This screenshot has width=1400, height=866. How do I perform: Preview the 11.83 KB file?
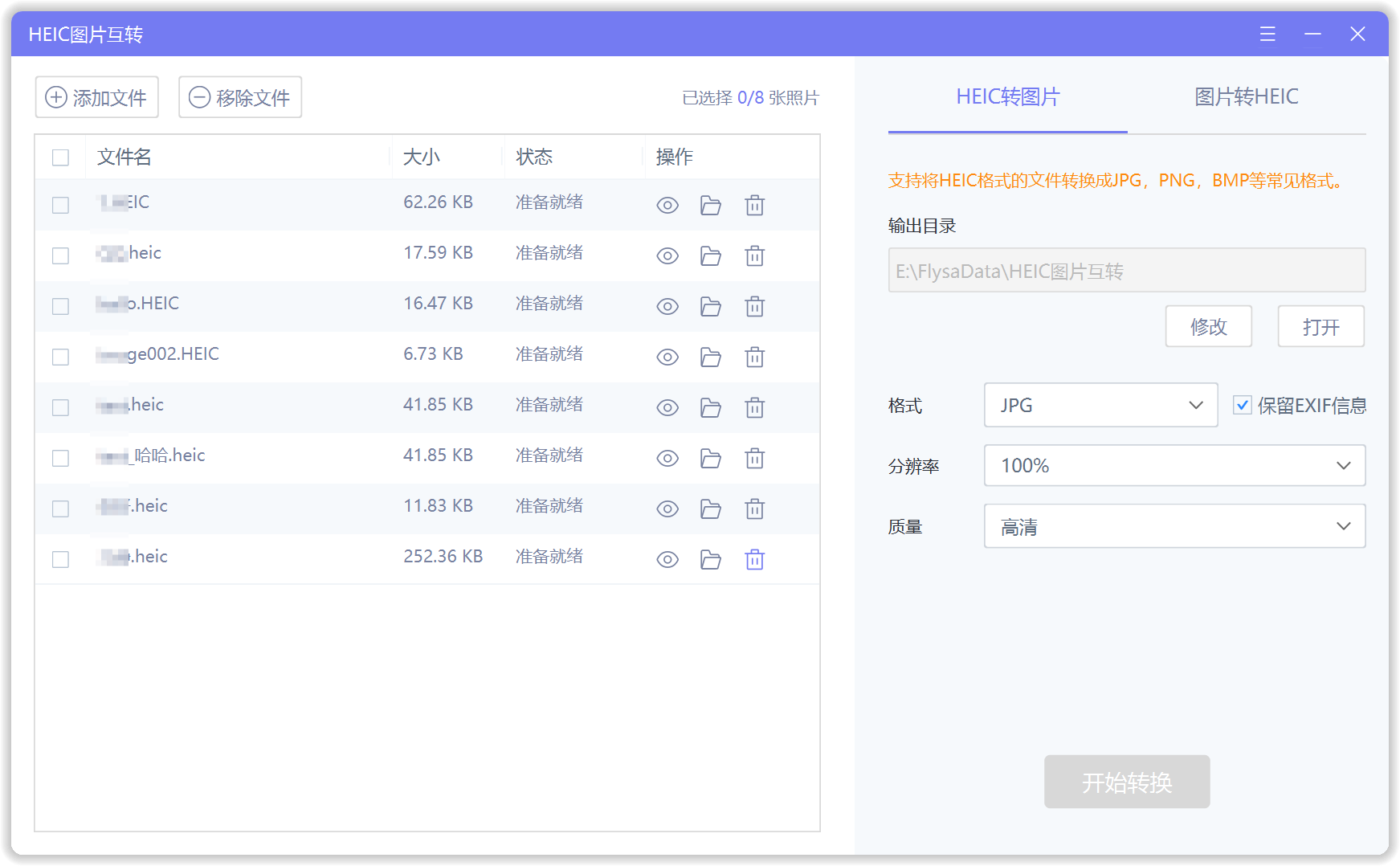point(667,509)
